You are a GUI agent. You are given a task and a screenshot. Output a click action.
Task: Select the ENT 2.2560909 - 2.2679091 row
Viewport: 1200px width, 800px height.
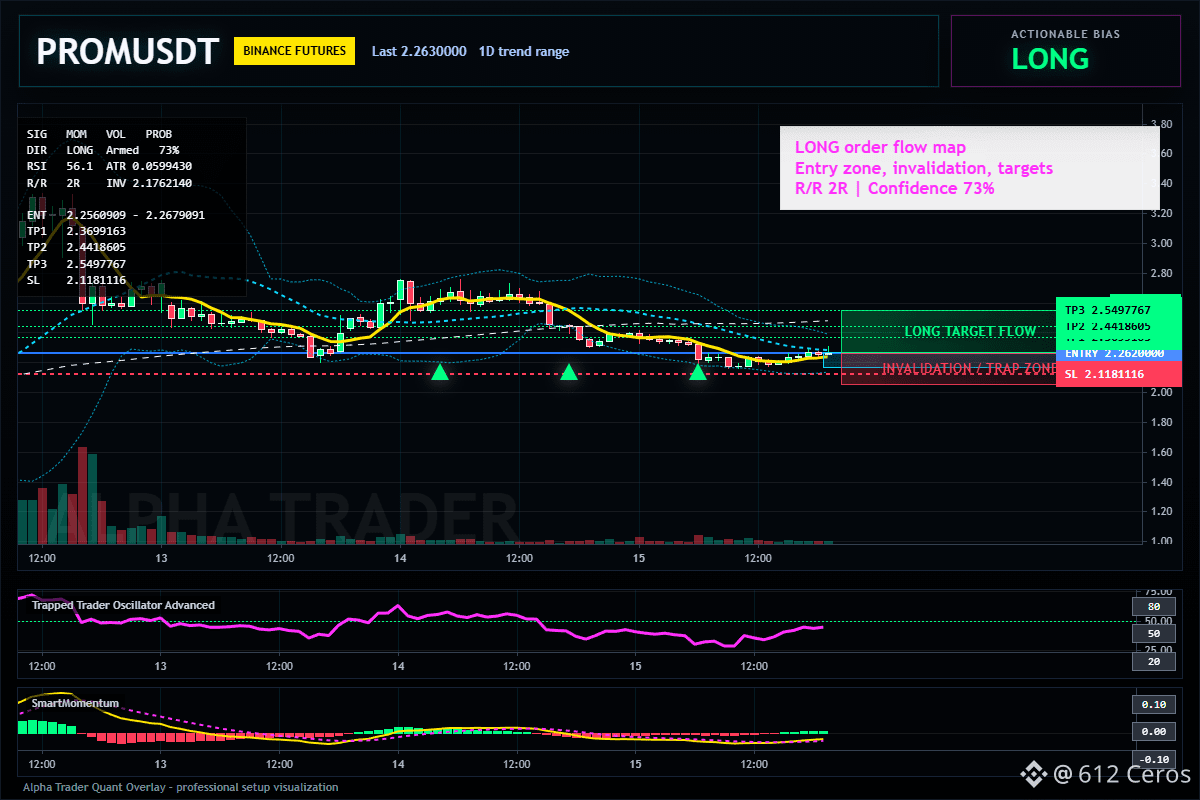(116, 214)
